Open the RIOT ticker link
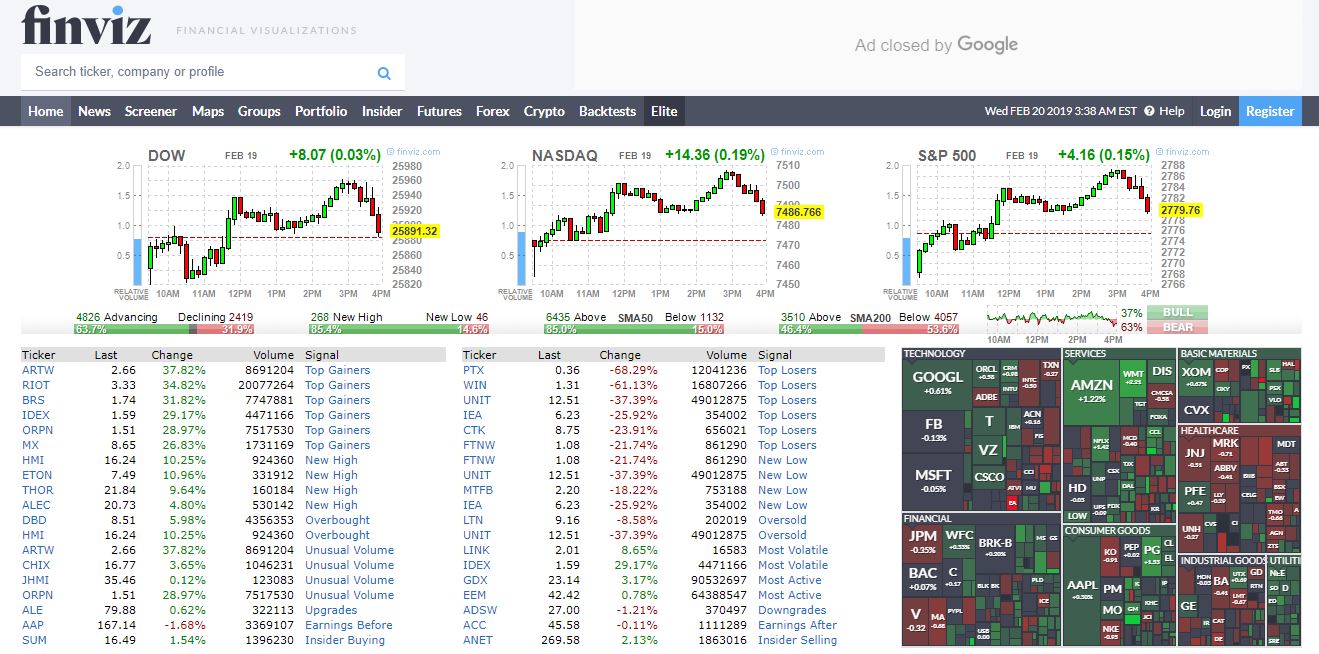The height and width of the screenshot is (654, 1319). click(x=36, y=385)
